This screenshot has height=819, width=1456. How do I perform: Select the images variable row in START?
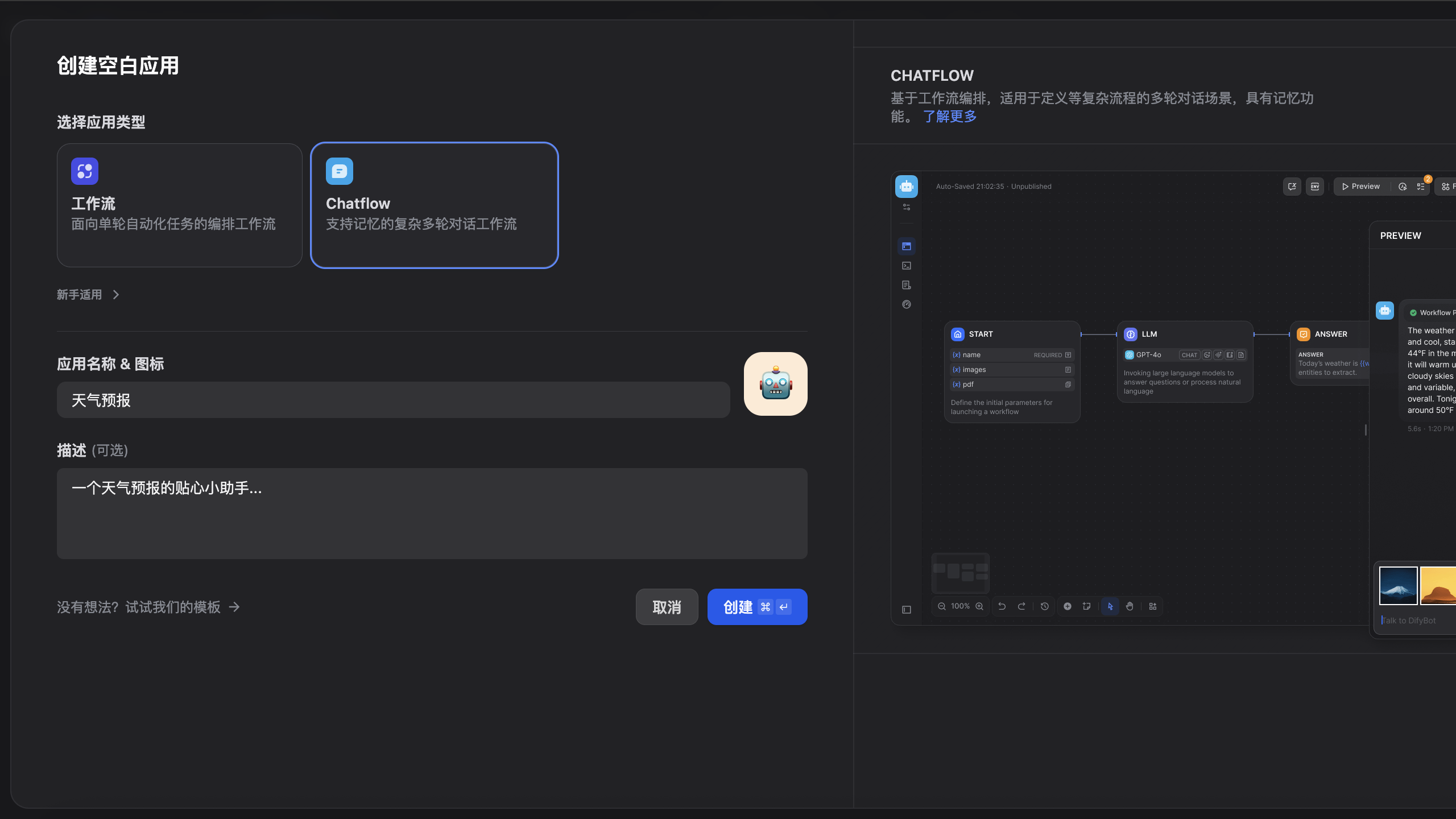tap(1012, 370)
